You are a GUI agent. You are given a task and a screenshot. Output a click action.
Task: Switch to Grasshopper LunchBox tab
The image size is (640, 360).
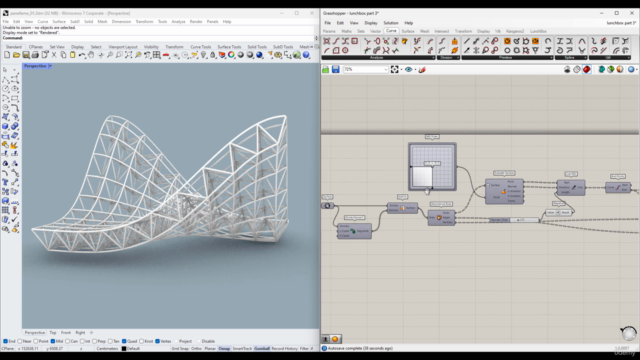coord(538,31)
